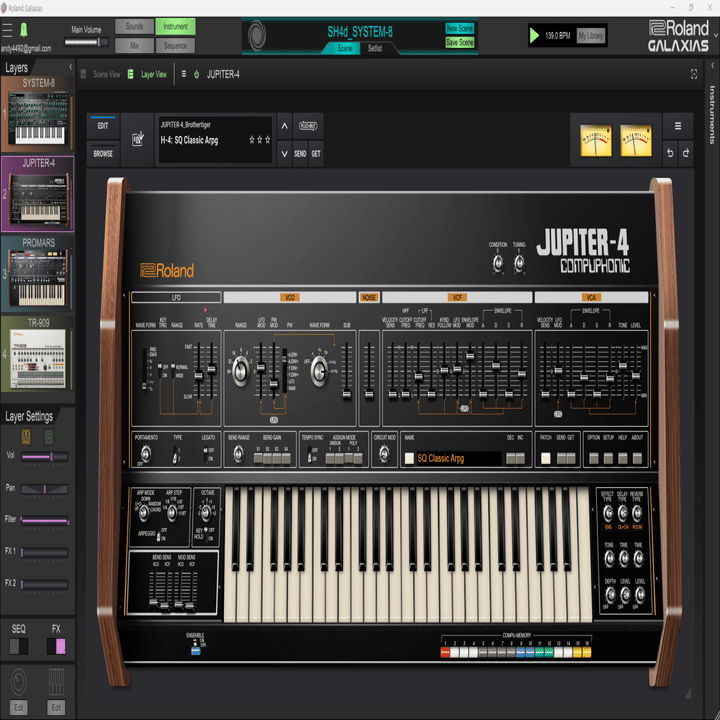Adjust the layer Pan slider
This screenshot has height=720, width=720.
[45, 489]
